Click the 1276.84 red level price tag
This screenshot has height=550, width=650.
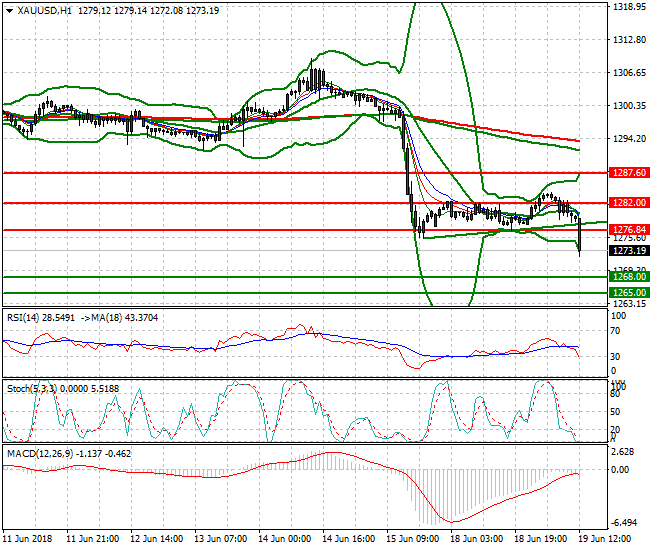[x=627, y=230]
